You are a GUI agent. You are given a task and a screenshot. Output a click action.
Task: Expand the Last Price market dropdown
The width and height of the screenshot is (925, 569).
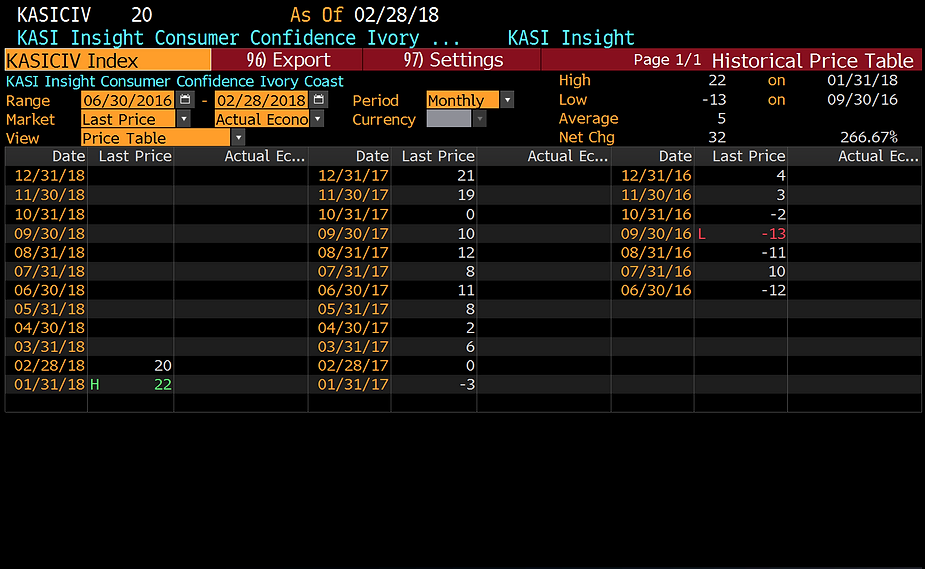183,119
